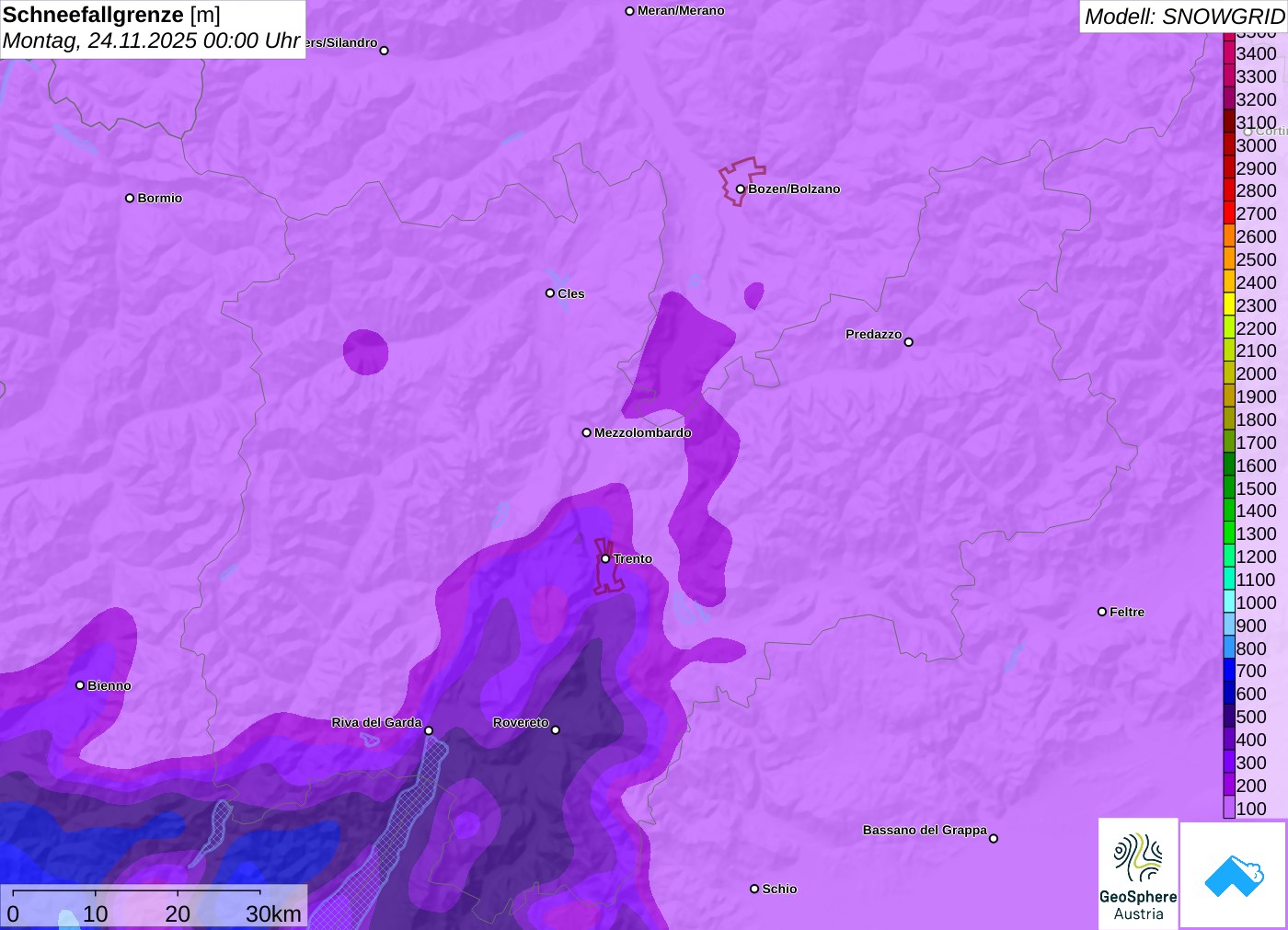Click the GeoSphere Austria logo
This screenshot has width=1288, height=930.
tap(1138, 873)
